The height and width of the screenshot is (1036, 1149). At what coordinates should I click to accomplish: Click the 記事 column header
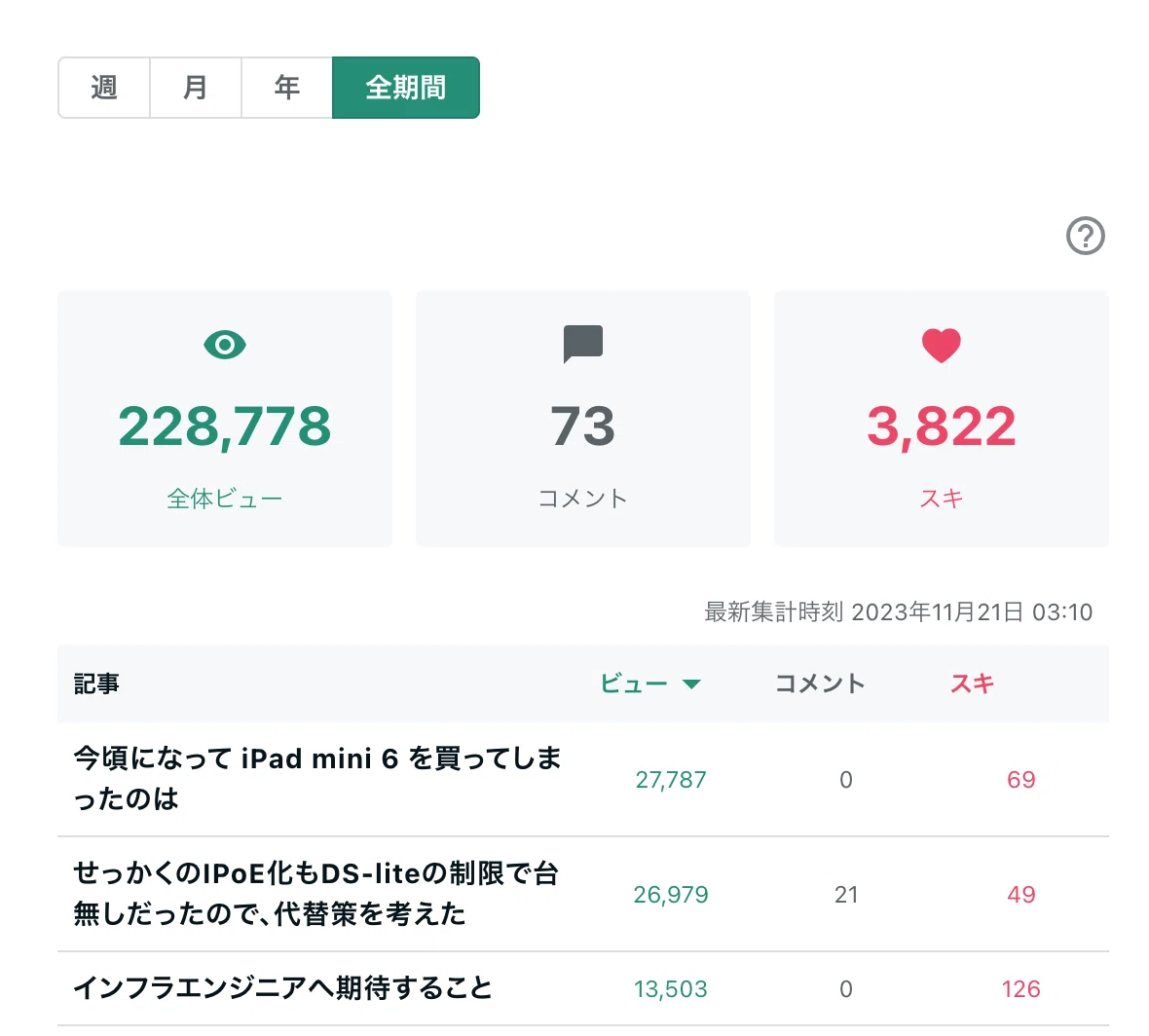pos(96,684)
